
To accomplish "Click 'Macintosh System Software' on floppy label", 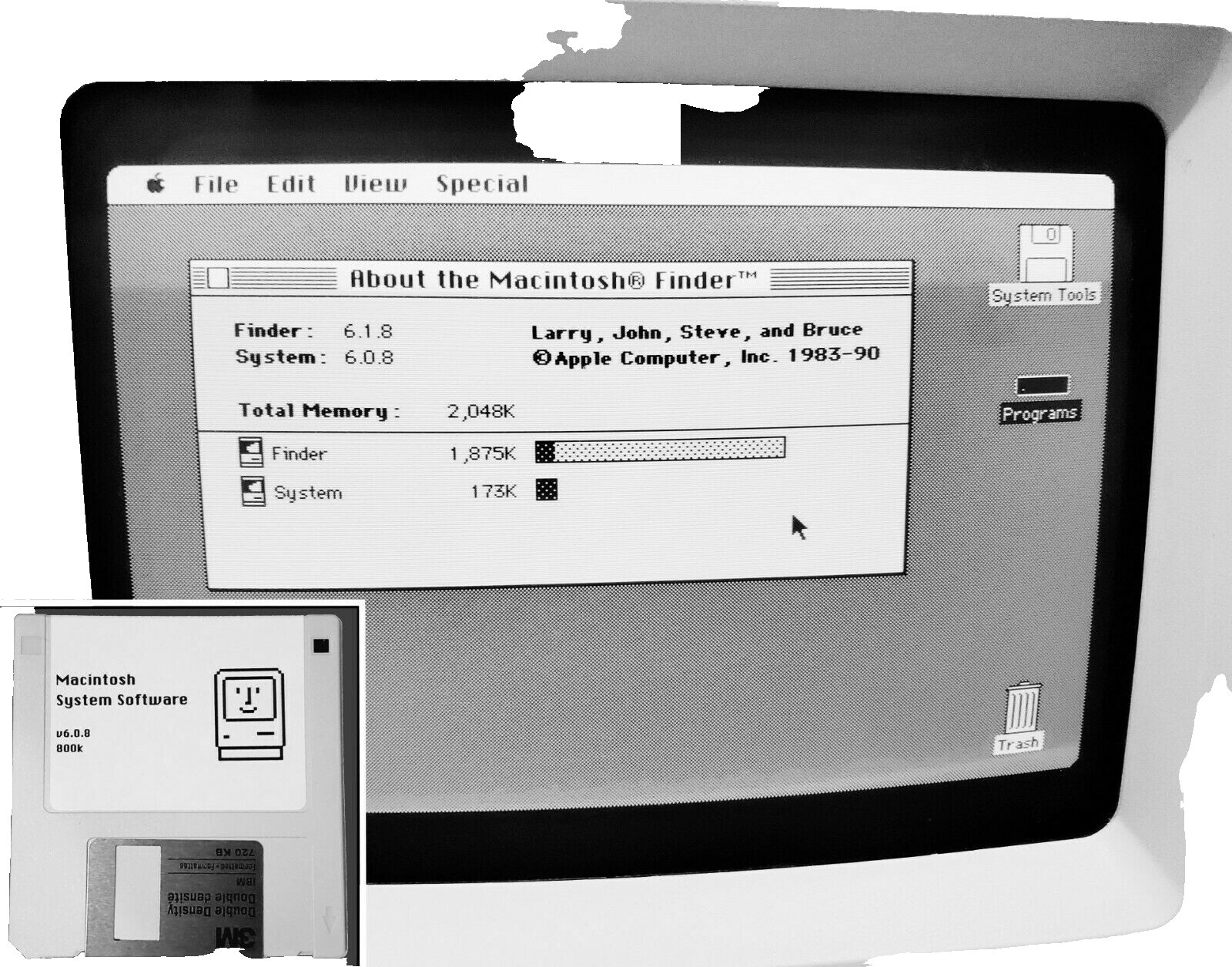I will (x=122, y=690).
